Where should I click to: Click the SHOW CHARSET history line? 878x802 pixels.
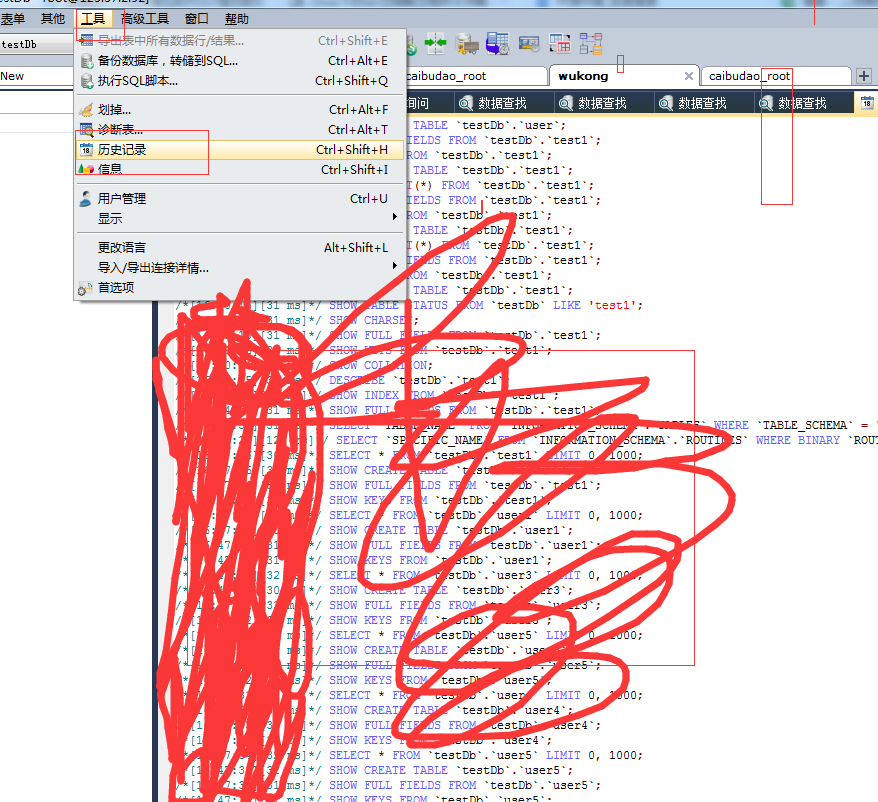[374, 320]
